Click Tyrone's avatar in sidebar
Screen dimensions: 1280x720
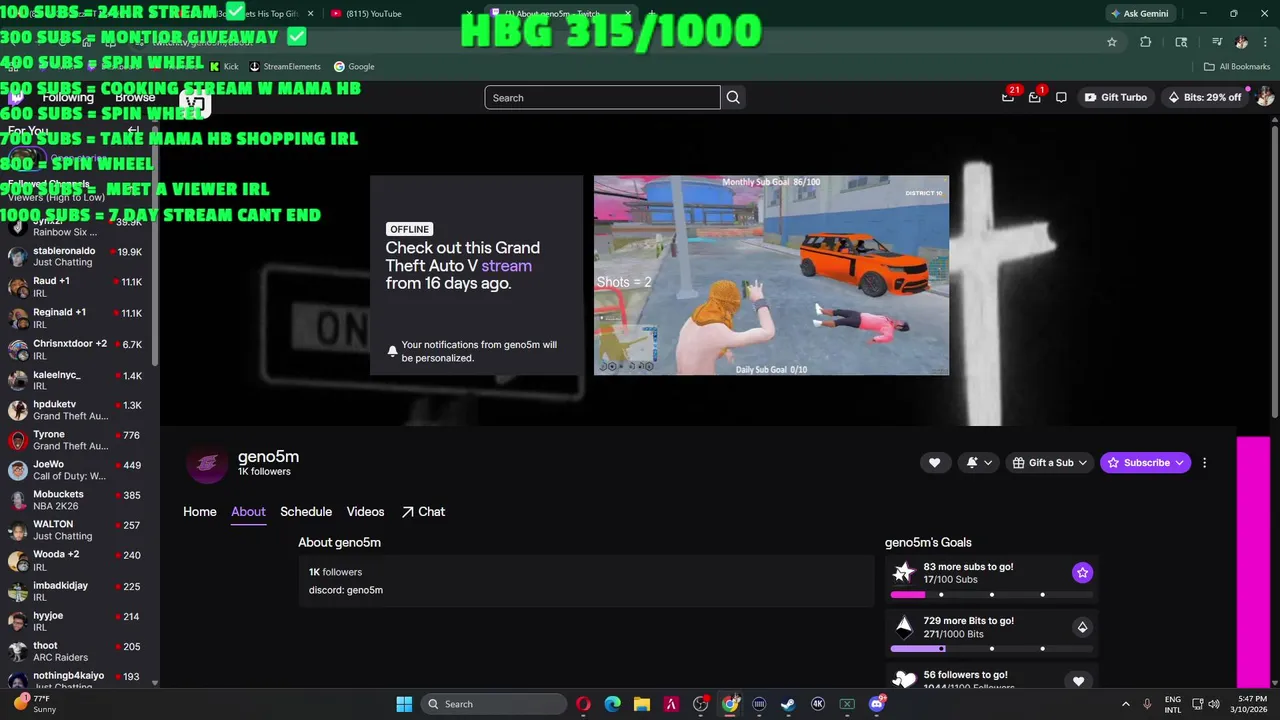pyautogui.click(x=17, y=440)
